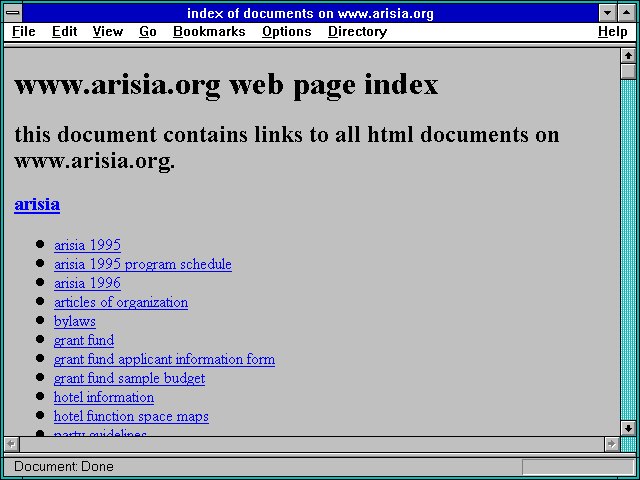Open the arisia 1995 link

[x=87, y=245]
